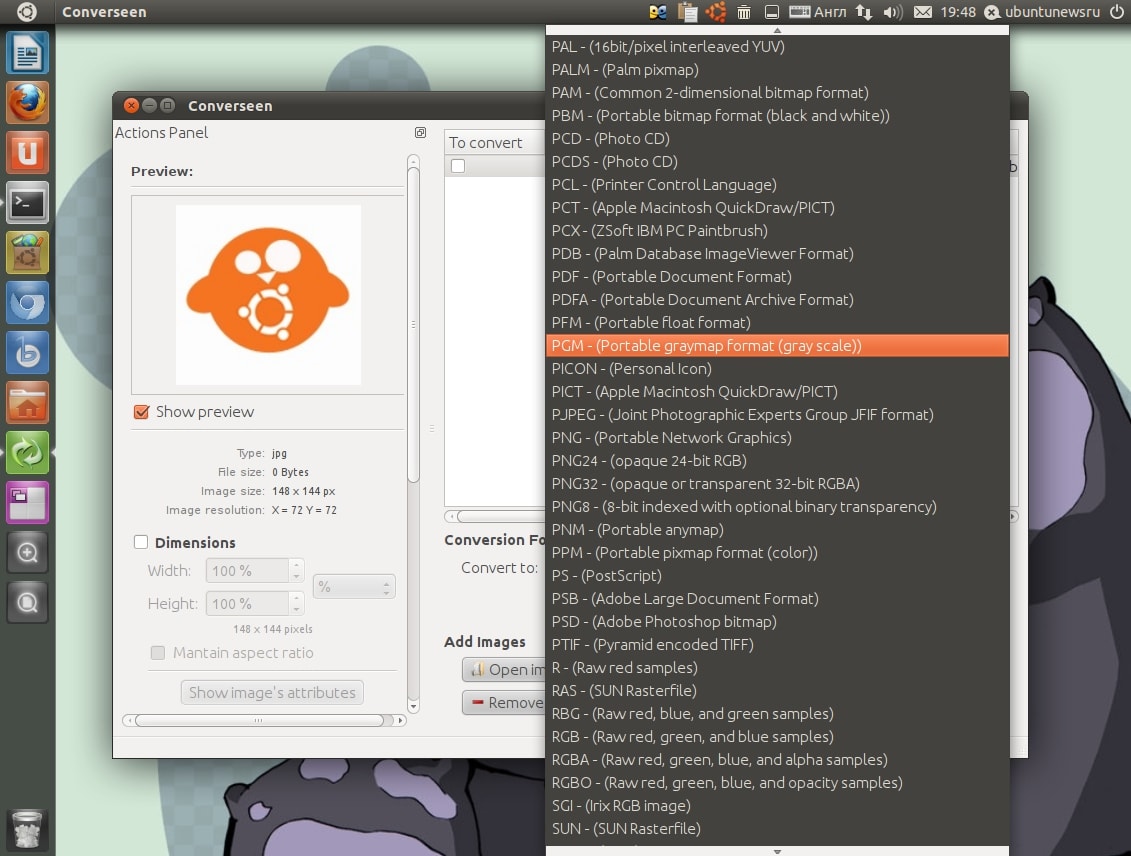Click the Width spinner arrows
Screen dimensions: 1131x856
tap(296, 570)
